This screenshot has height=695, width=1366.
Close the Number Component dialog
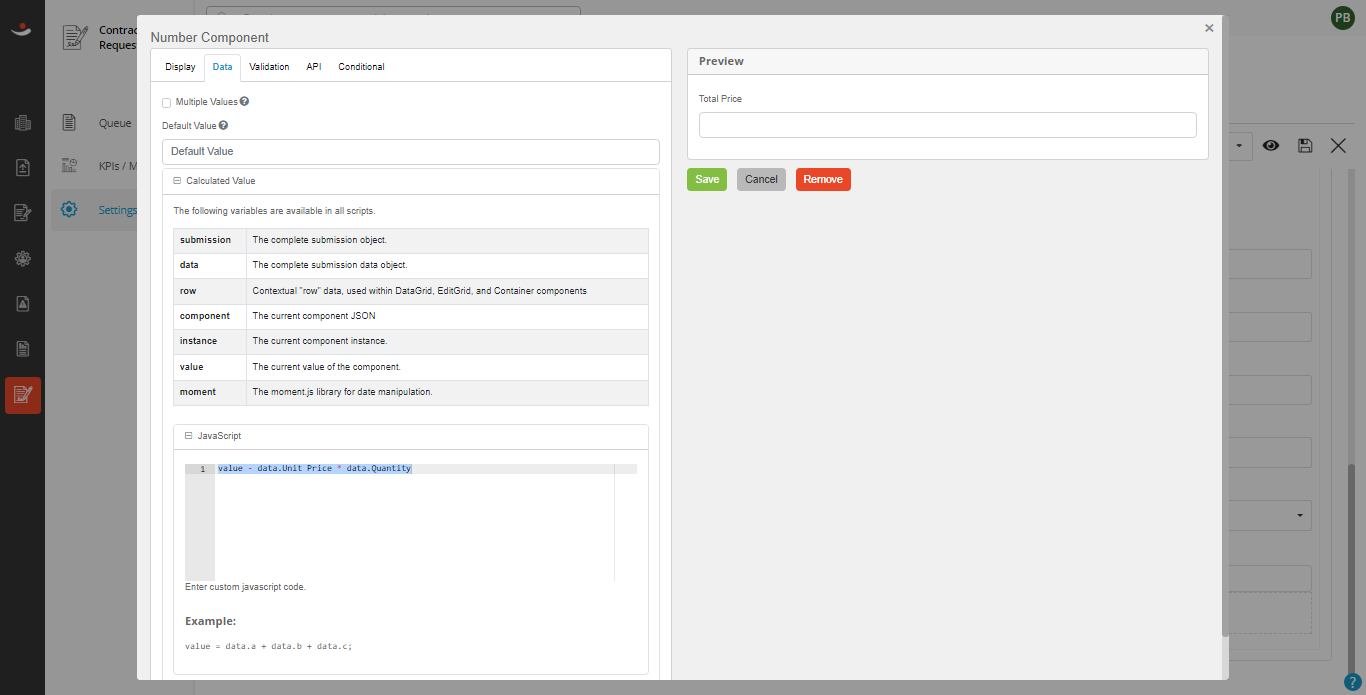[x=1209, y=28]
